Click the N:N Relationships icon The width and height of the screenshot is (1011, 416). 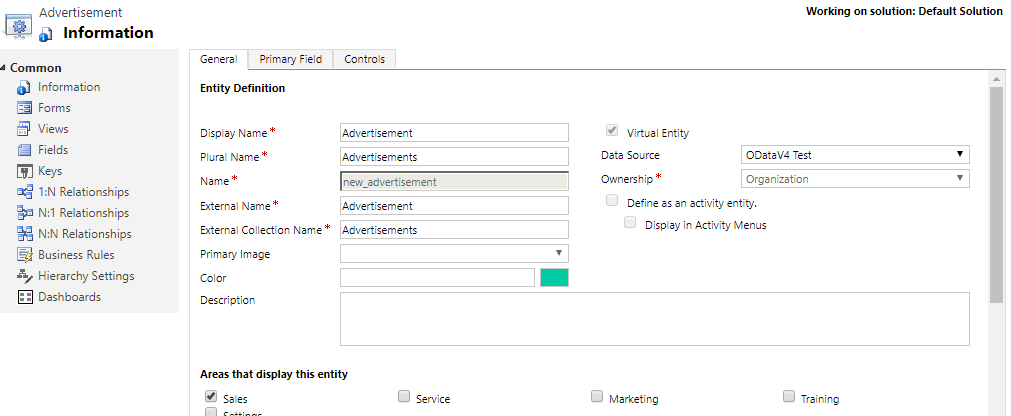[25, 234]
